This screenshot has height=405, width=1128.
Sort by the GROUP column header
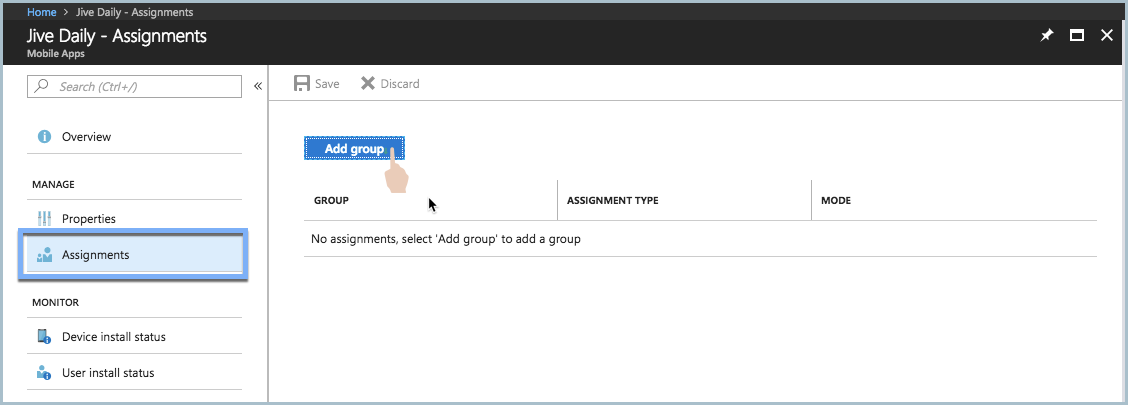(x=332, y=201)
